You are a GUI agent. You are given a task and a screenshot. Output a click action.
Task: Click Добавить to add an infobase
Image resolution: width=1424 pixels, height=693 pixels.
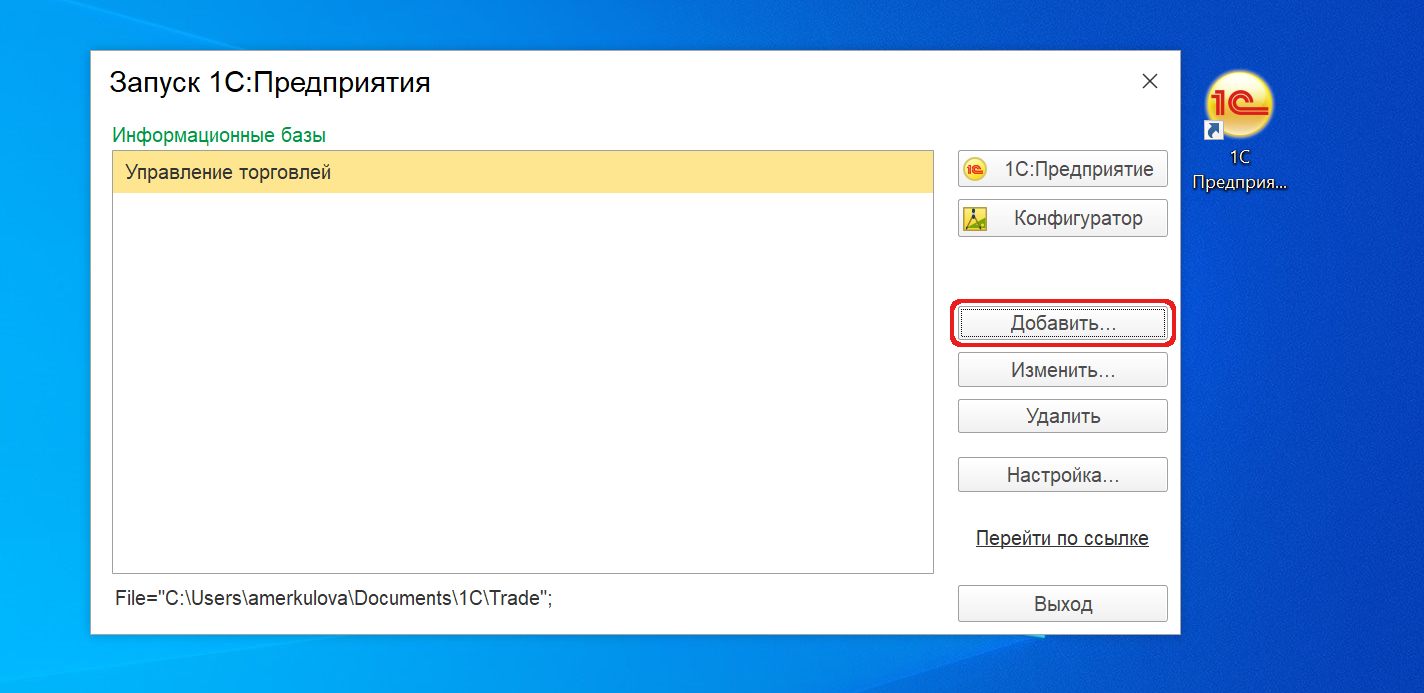[1062, 323]
